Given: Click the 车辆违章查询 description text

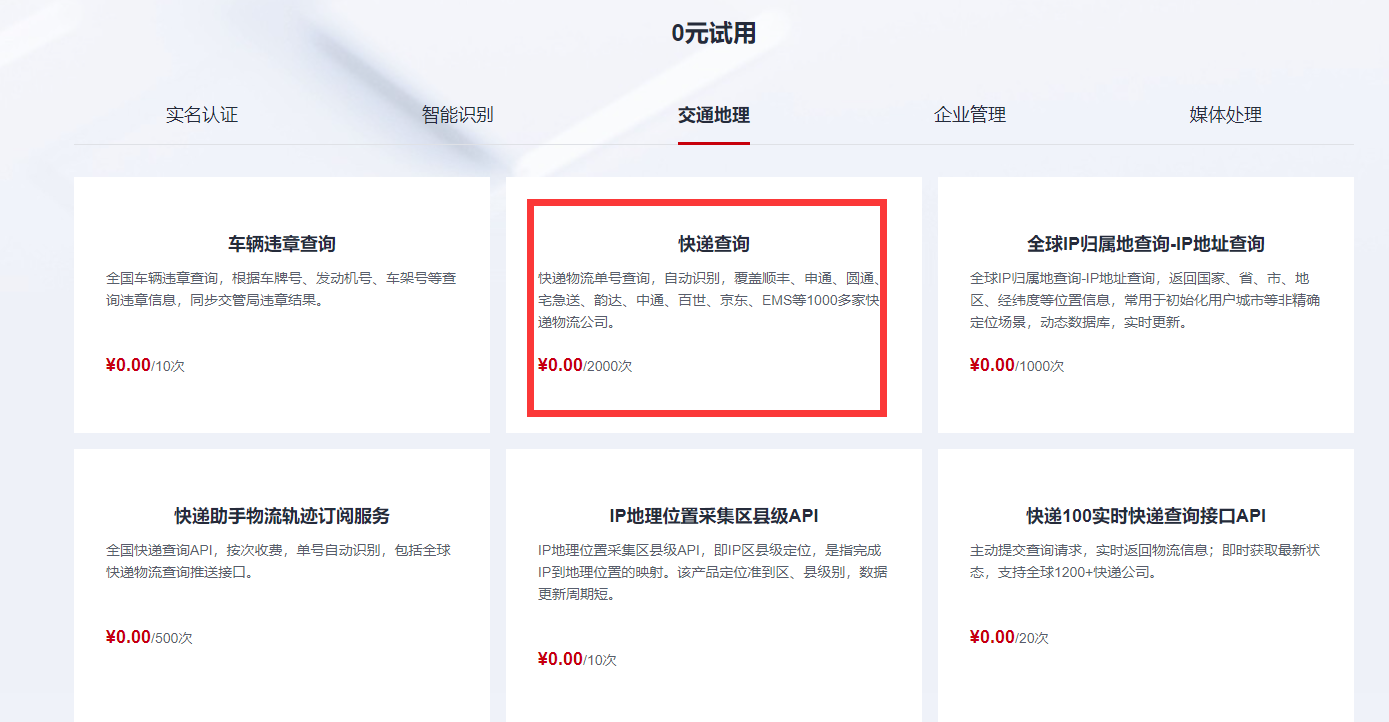Looking at the screenshot, I should tap(282, 289).
